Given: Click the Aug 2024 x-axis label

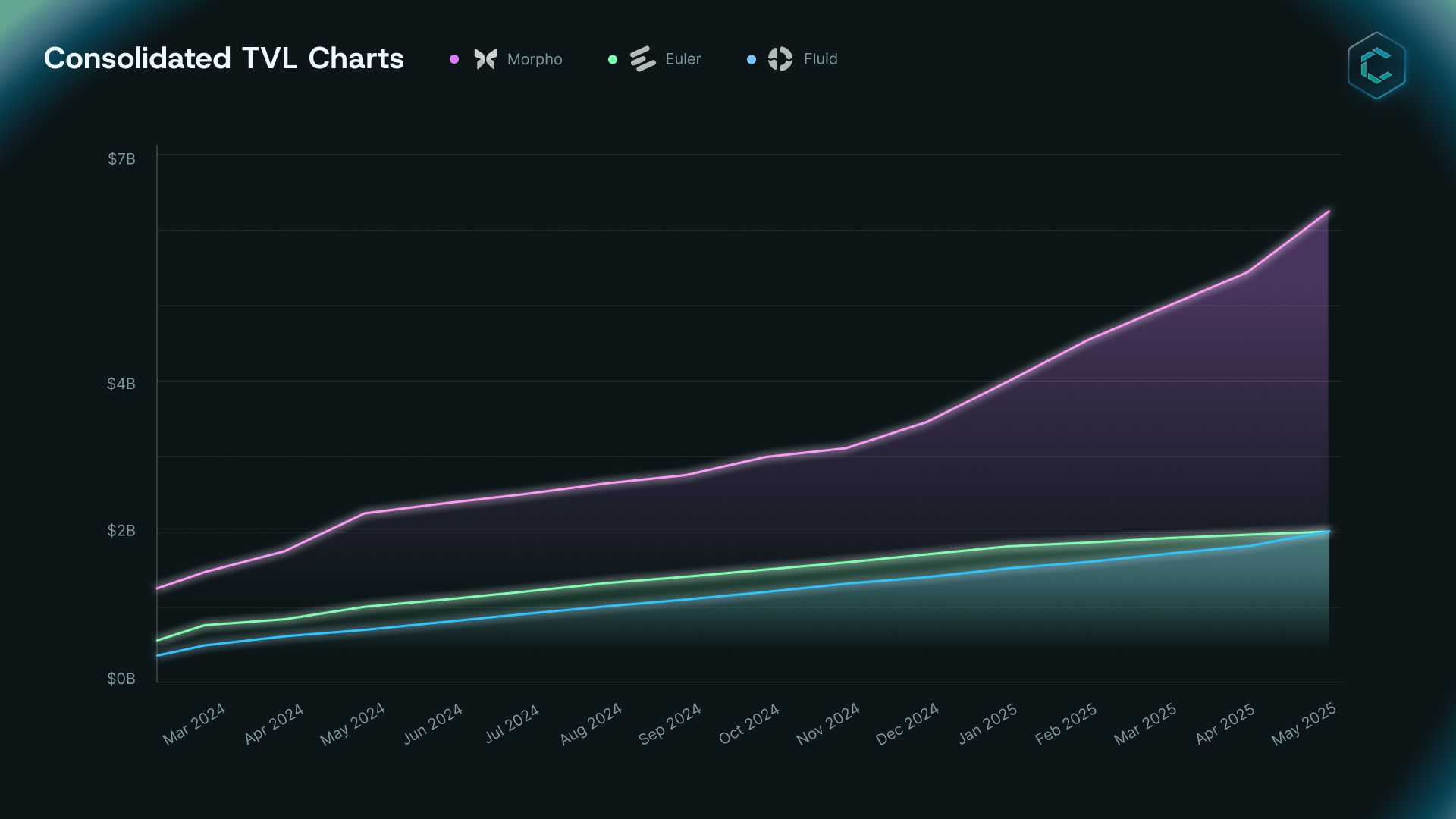Looking at the screenshot, I should pyautogui.click(x=591, y=724).
